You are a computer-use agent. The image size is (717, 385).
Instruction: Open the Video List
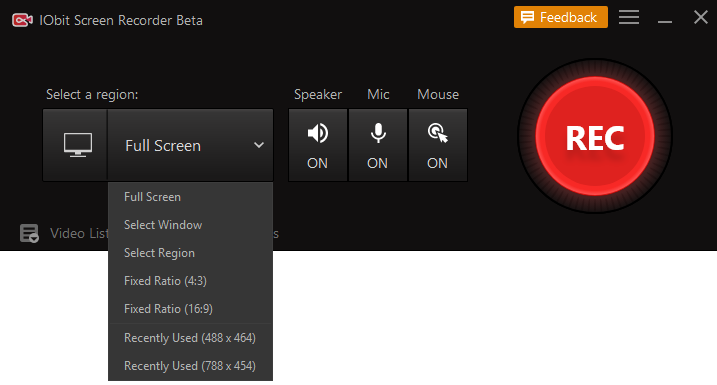[79, 233]
